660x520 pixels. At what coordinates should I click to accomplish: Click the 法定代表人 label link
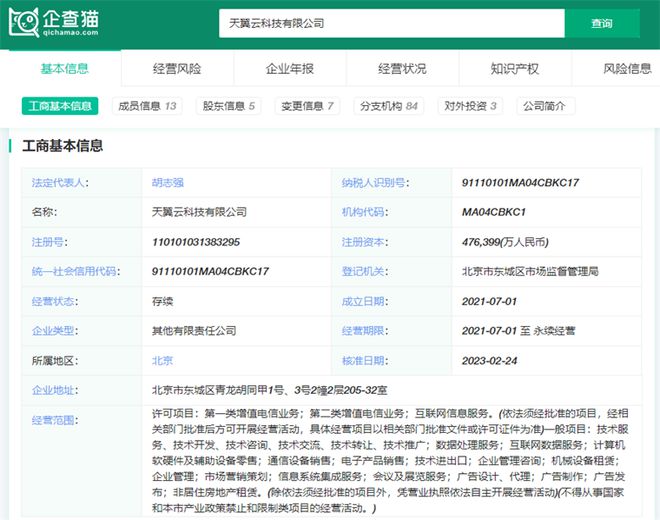59,183
